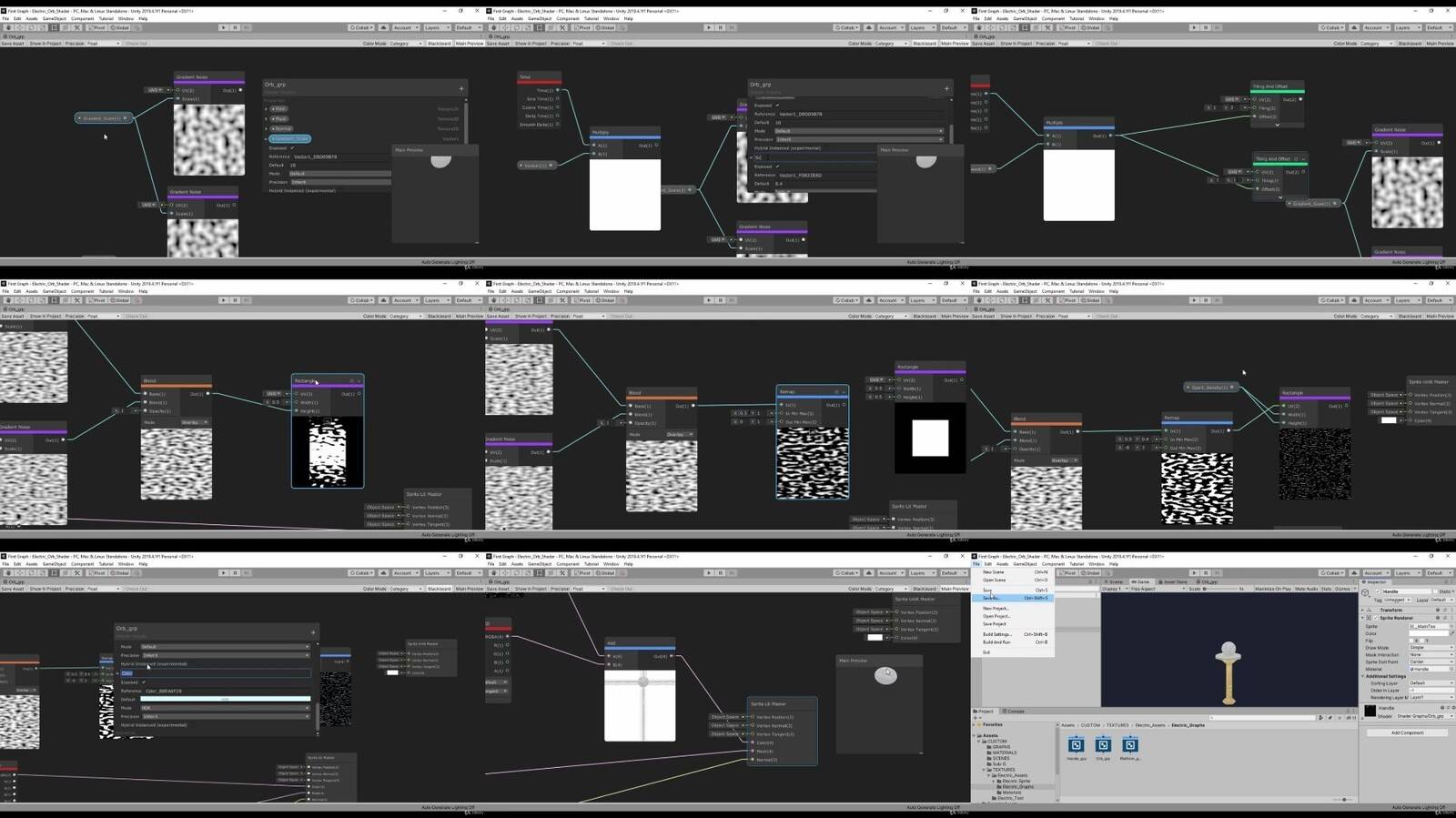
Task: Expand Gradient_Scale property in top-left Blackboard
Action: pos(266,139)
